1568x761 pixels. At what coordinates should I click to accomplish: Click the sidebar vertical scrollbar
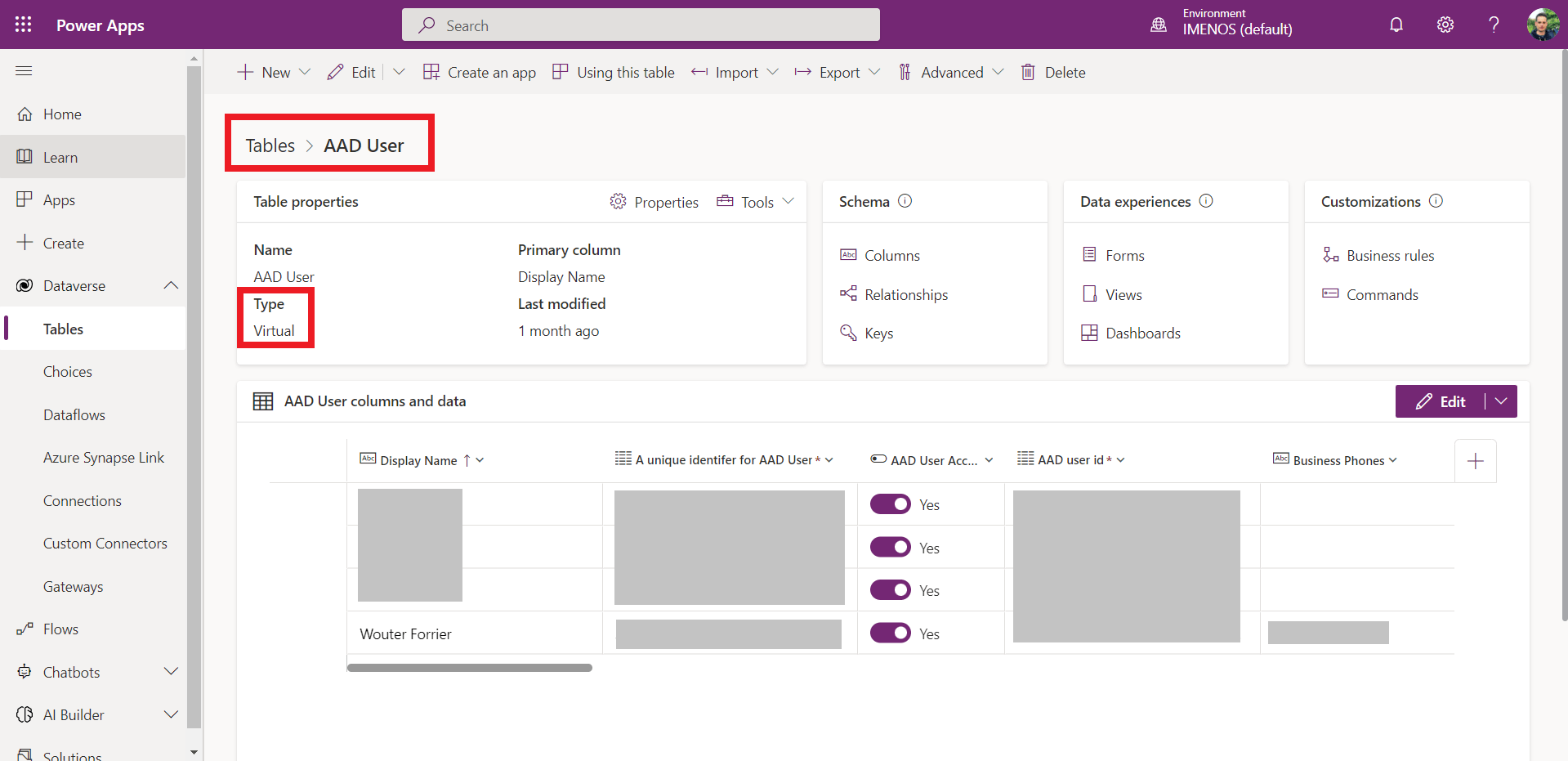194,396
